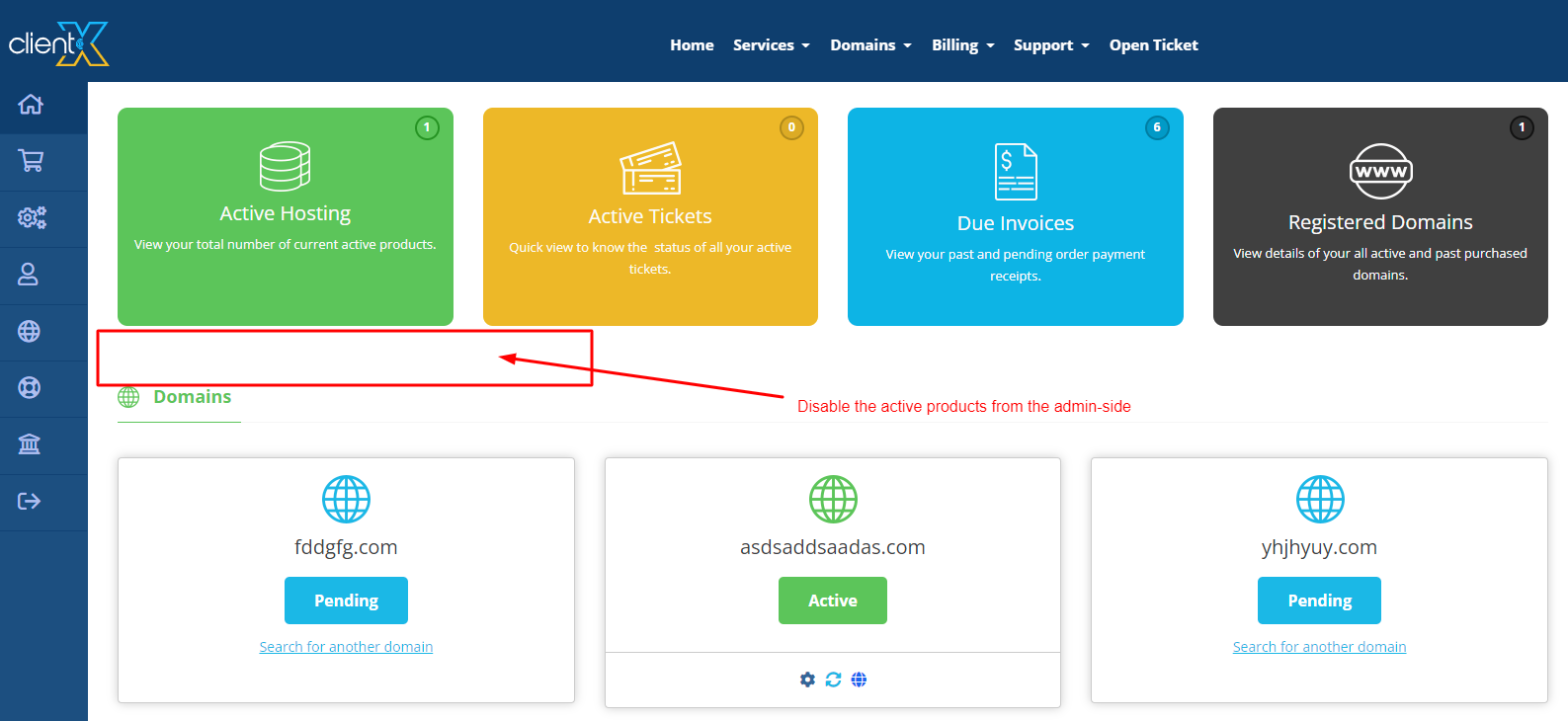Click the home icon in the sidebar

(x=31, y=105)
